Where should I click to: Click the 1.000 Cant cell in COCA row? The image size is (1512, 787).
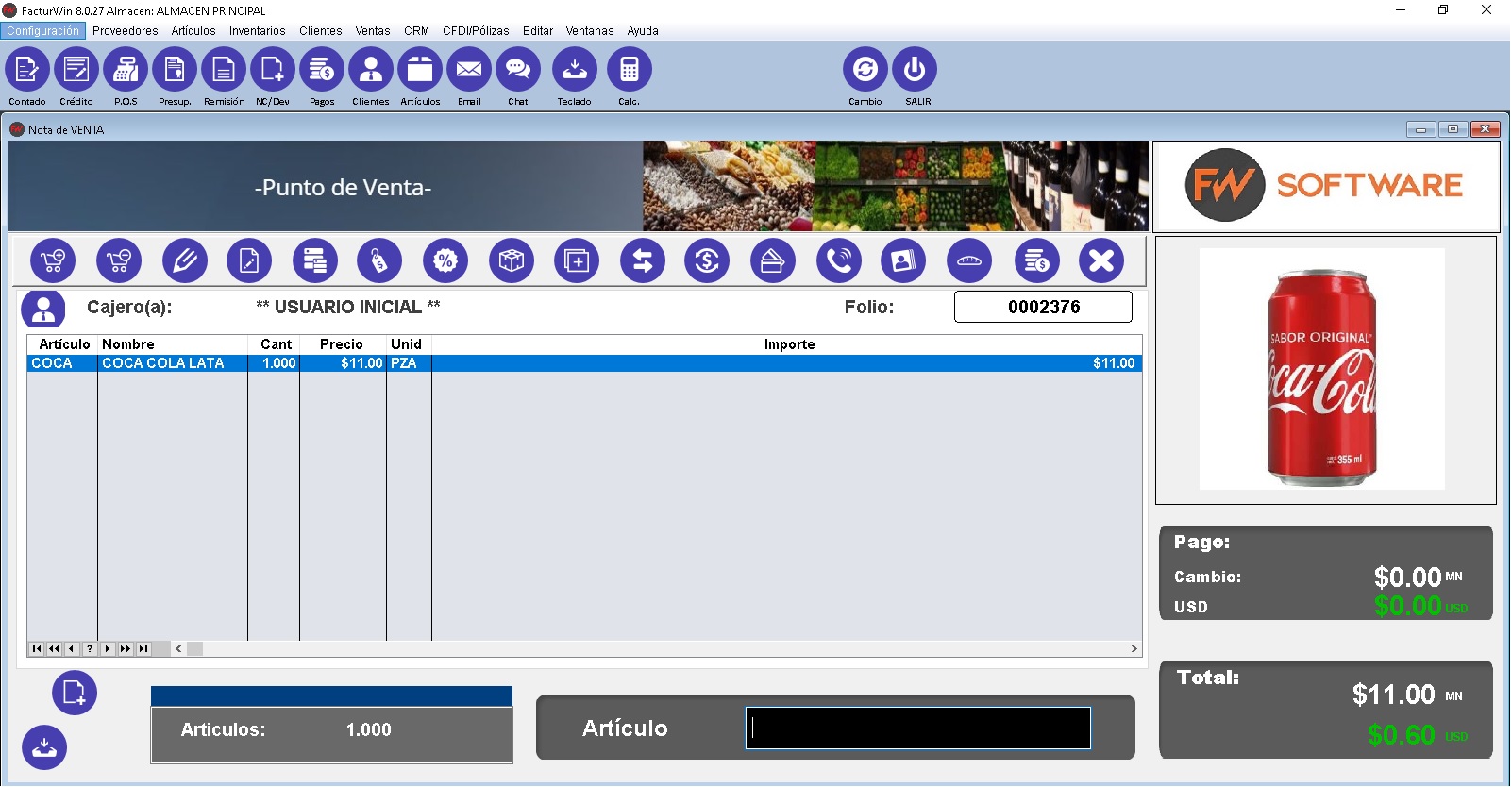274,363
